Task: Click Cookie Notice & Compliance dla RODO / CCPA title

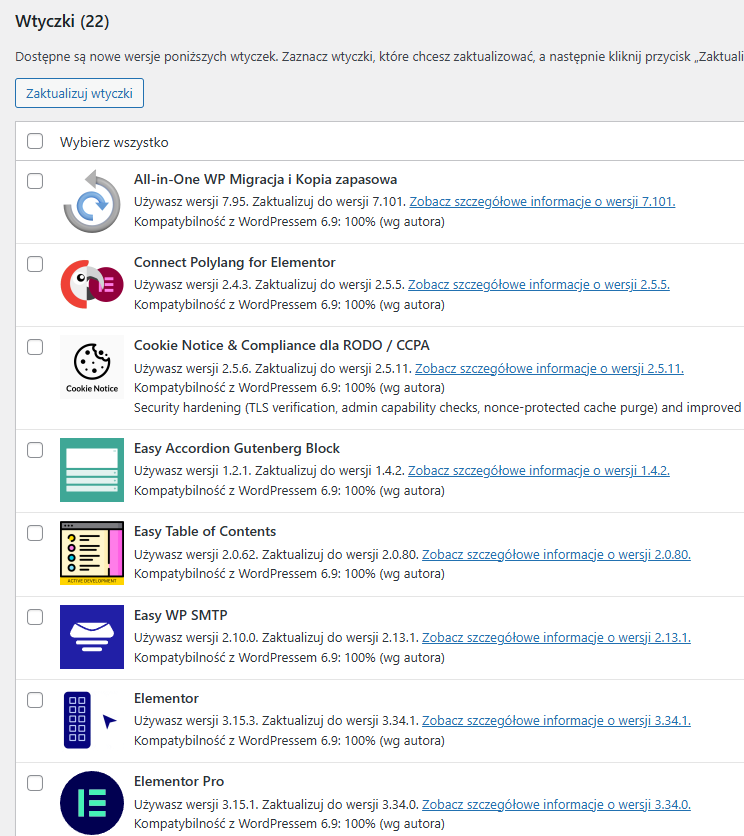Action: point(282,345)
